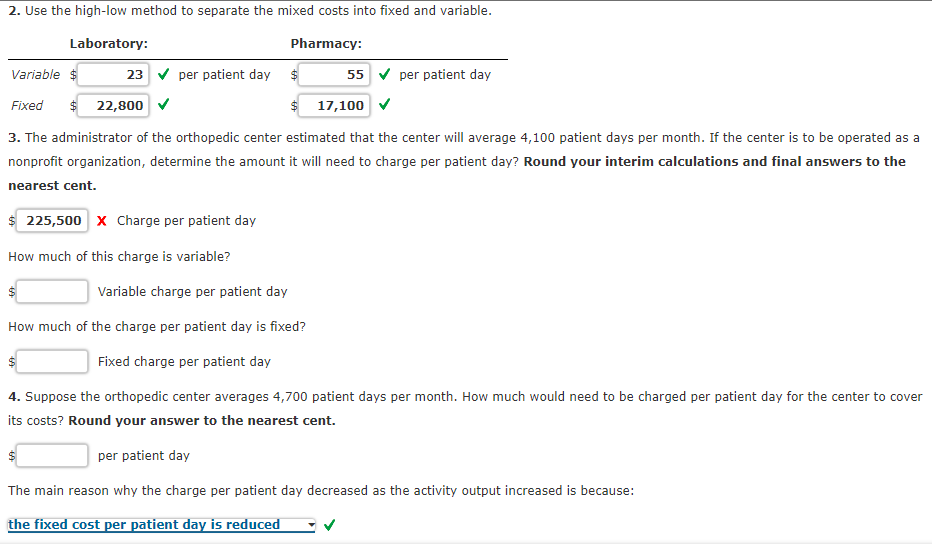Screen dimensions: 932x544
Task: Click the green checkmark beside the reason dropdown
Action: pyautogui.click(x=331, y=524)
